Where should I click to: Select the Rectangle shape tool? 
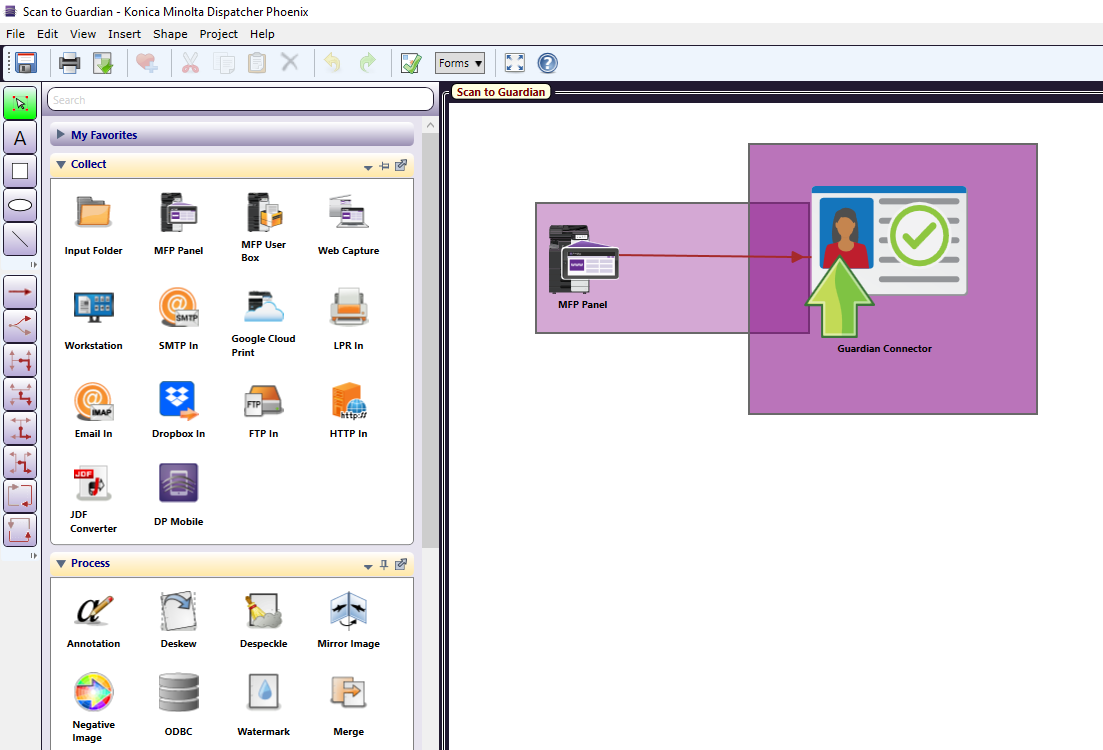click(20, 171)
